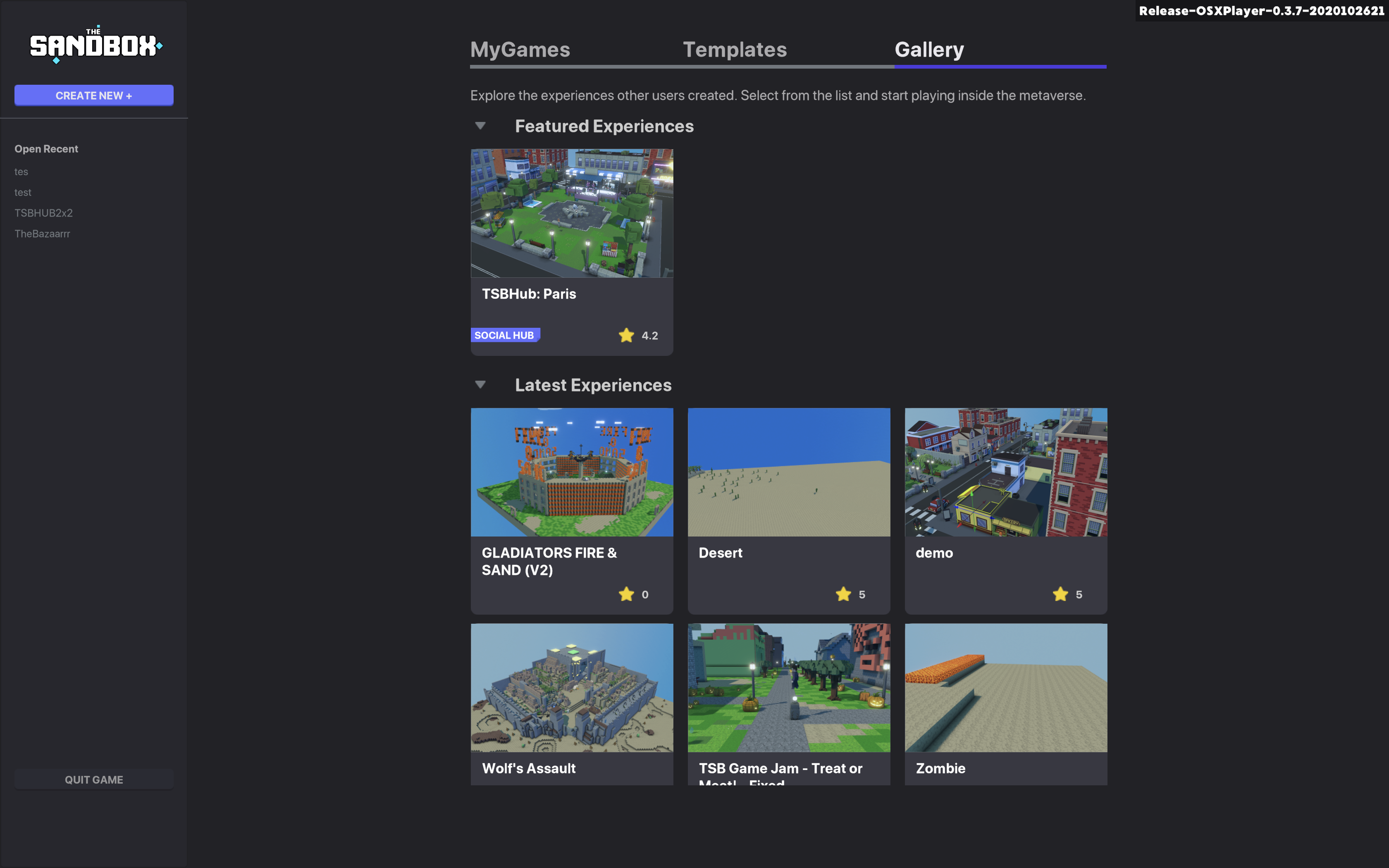1389x868 pixels.
Task: Click the star icon on GLADIATORS FIRE & SAND card
Action: tap(626, 594)
